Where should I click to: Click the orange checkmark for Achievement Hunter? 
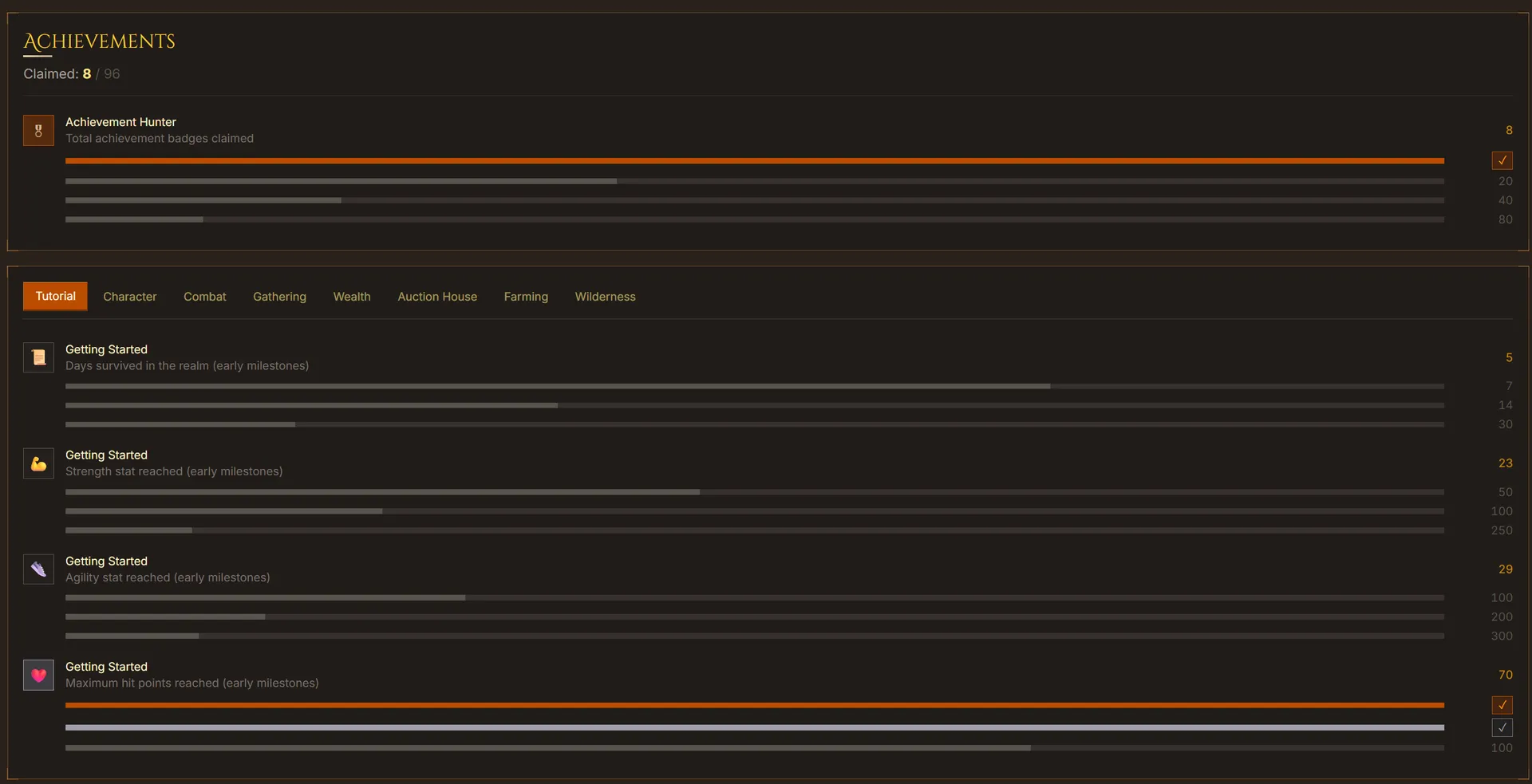(x=1502, y=160)
